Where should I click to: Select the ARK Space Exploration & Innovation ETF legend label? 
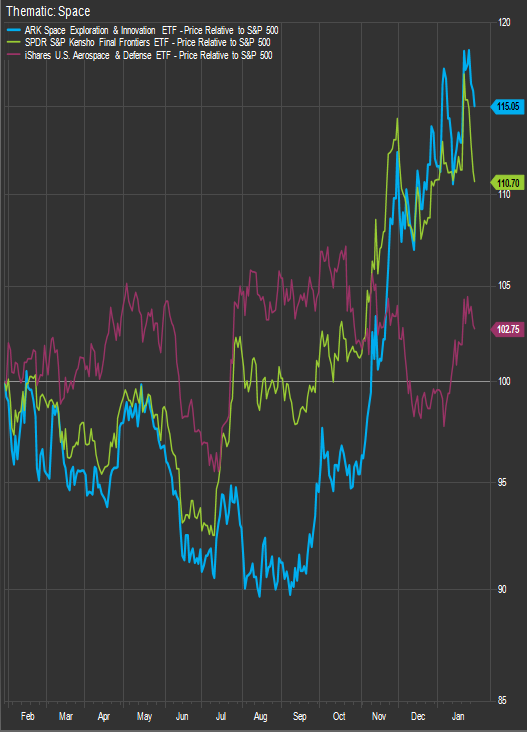point(151,31)
